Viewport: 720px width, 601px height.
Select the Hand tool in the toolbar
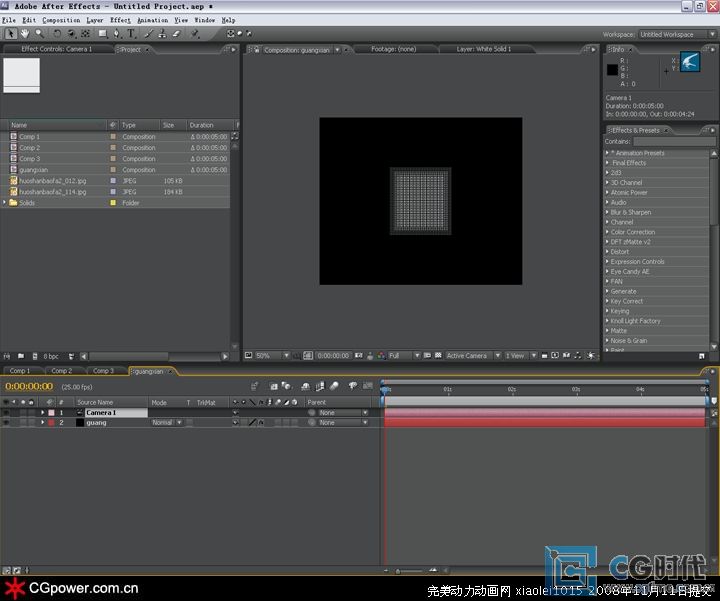pyautogui.click(x=24, y=34)
